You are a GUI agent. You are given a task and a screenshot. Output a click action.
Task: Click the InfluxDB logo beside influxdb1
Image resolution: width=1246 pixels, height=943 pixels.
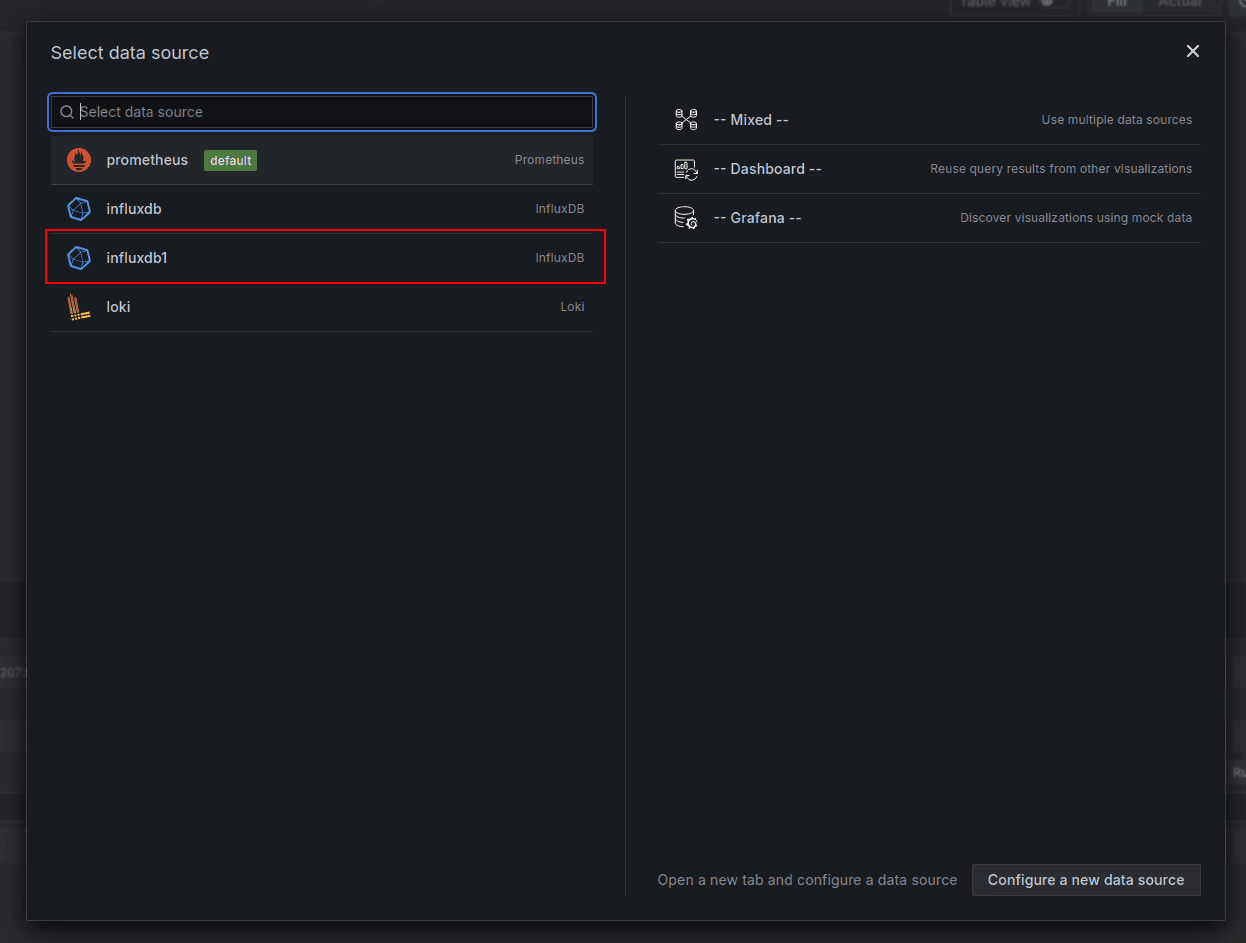(x=78, y=257)
